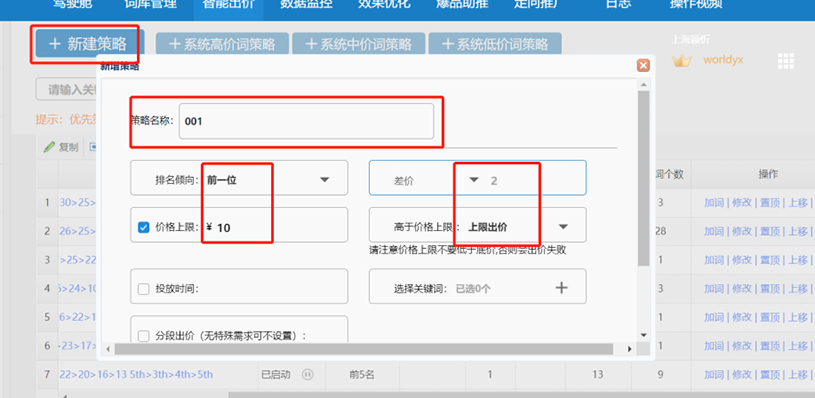The width and height of the screenshot is (815, 398).
Task: Edit the 策略名称 input field
Action: click(x=306, y=121)
